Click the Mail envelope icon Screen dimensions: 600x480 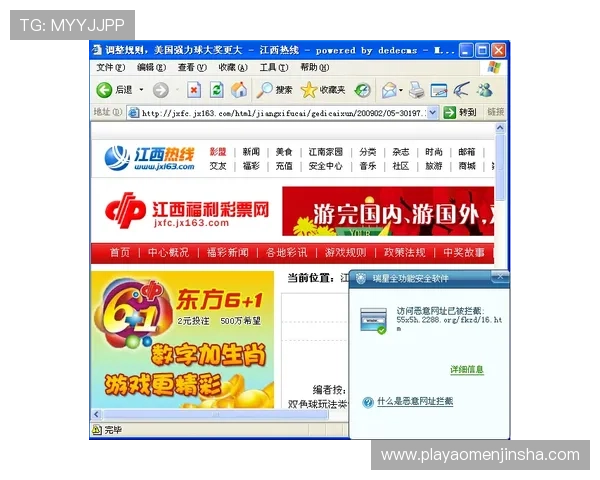(x=390, y=90)
